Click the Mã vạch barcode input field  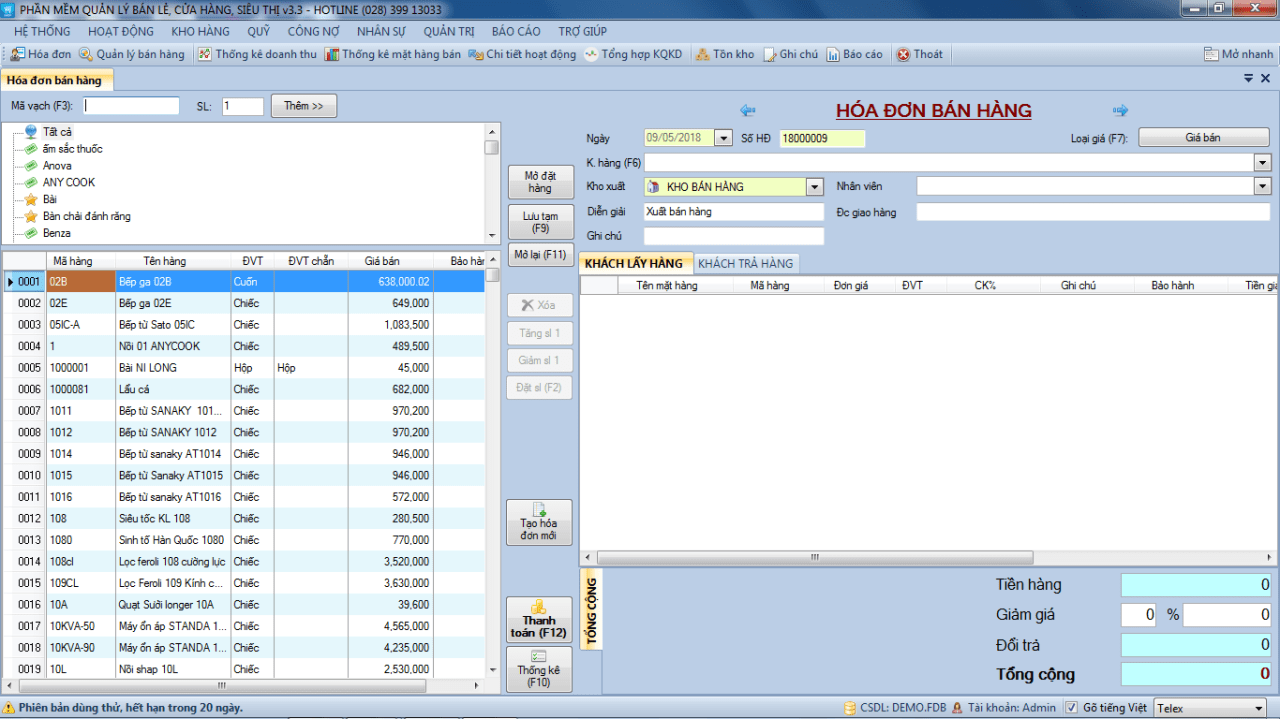pyautogui.click(x=131, y=106)
